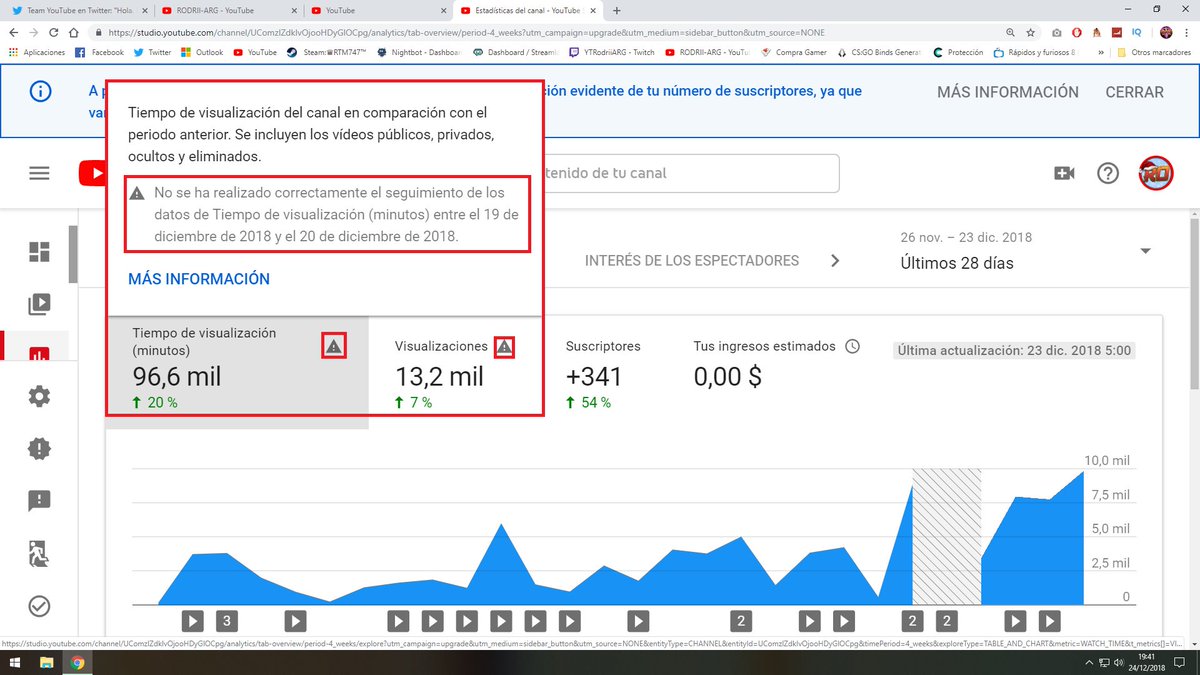
Task: Expand the Últimos 28 días date range dropdown
Action: [1146, 250]
